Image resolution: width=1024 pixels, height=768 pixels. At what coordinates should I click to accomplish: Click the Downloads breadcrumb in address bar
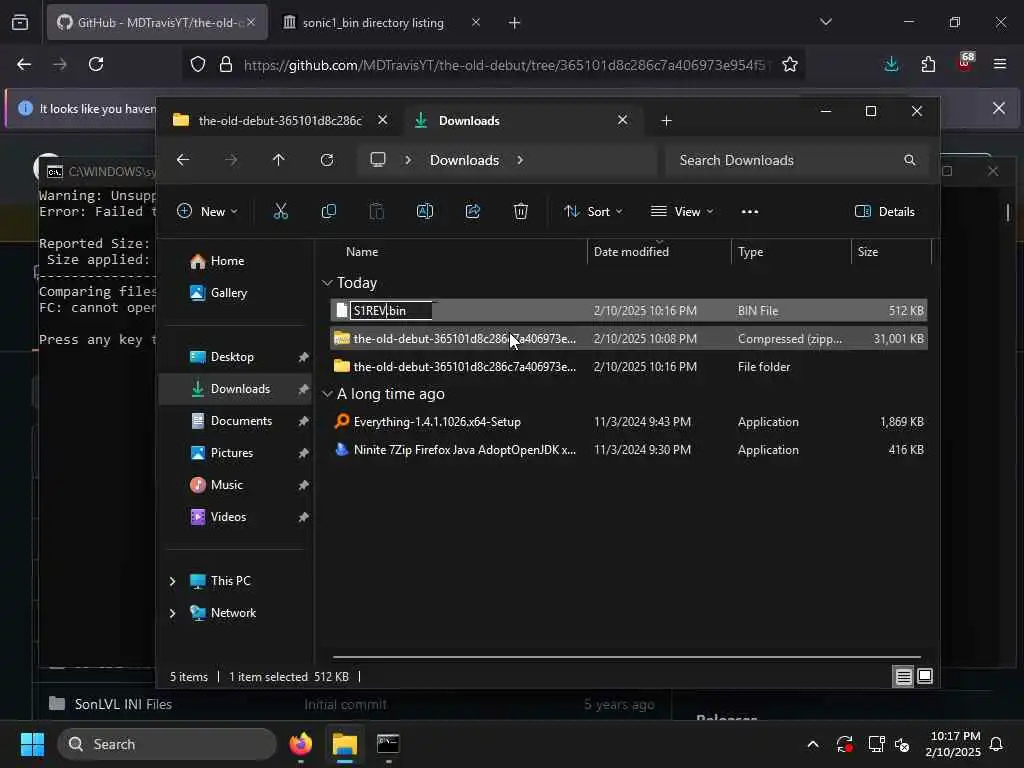tap(464, 160)
